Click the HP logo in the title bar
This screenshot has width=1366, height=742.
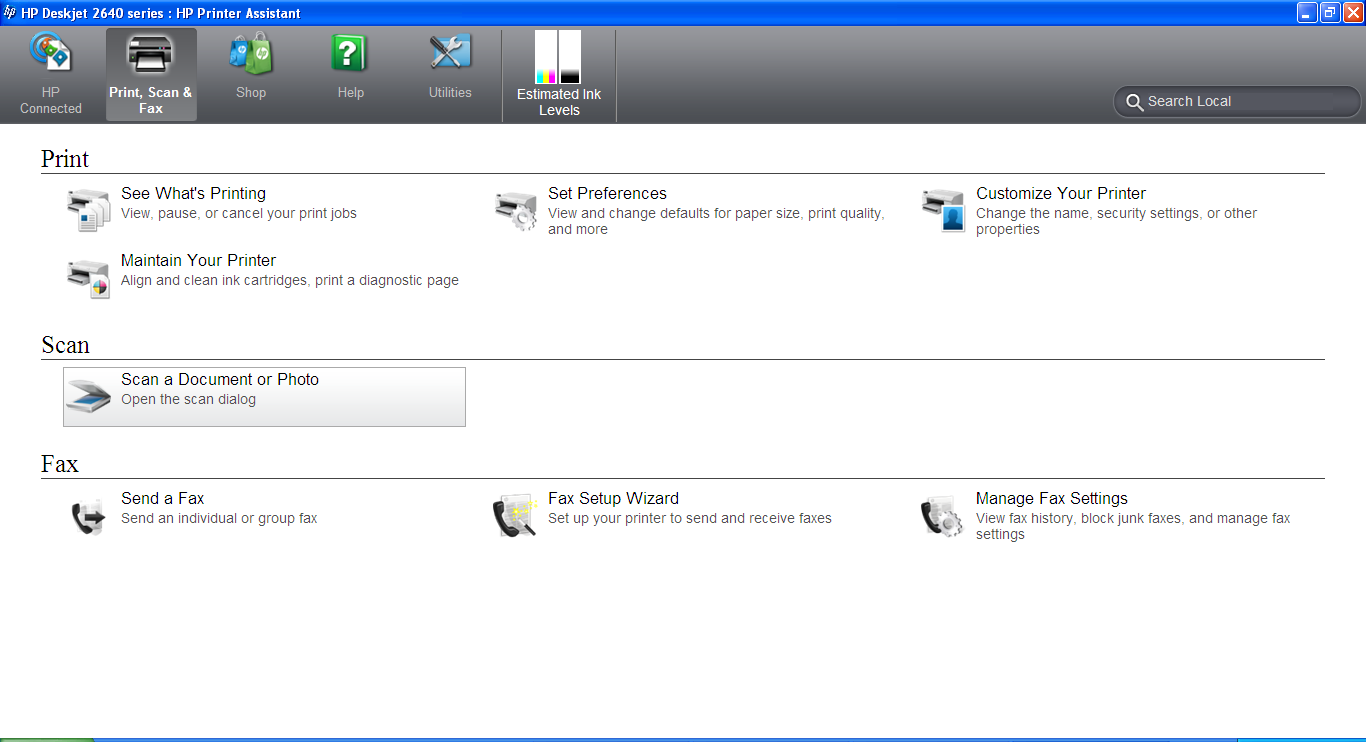coord(10,13)
